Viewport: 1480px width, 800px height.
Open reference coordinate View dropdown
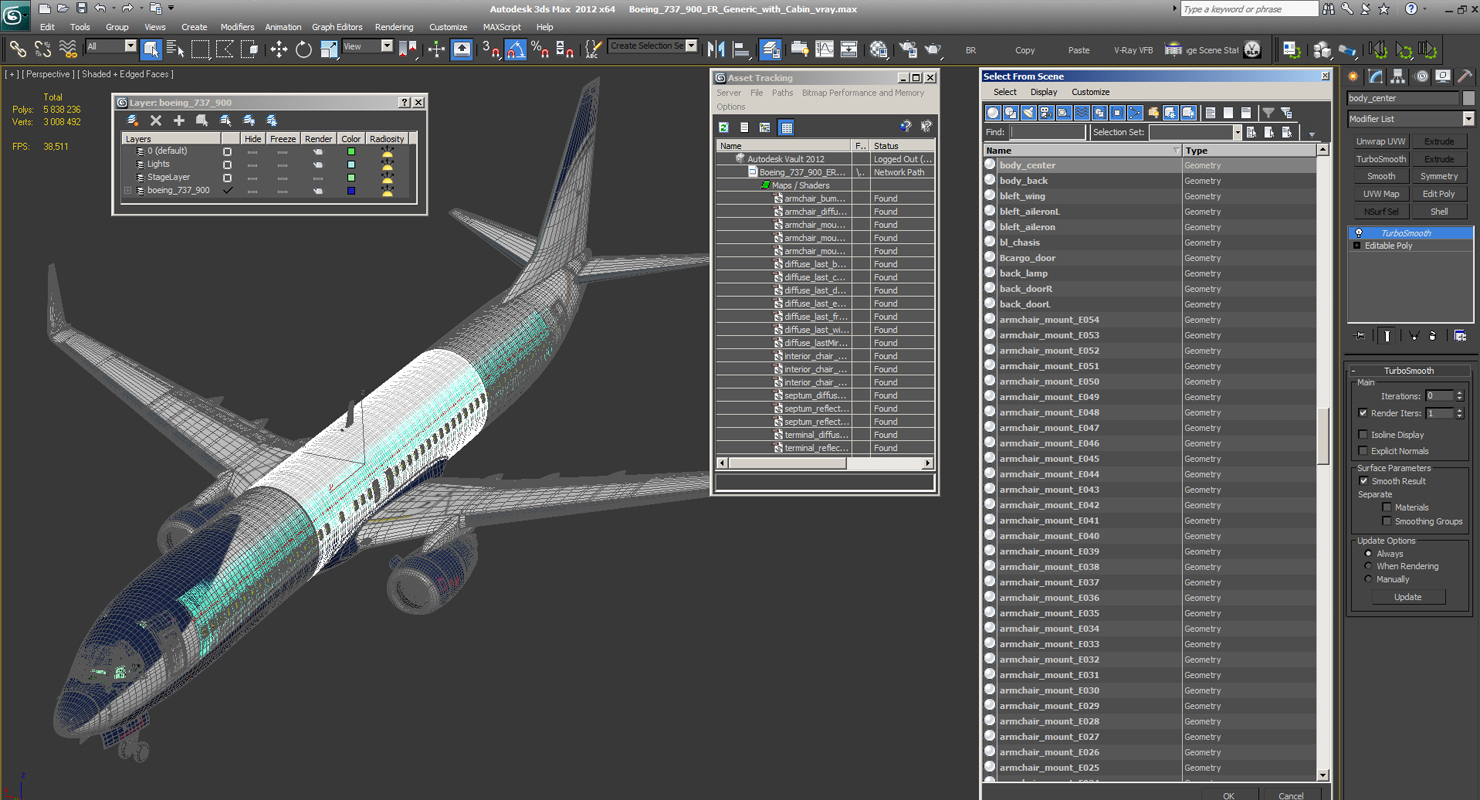coord(368,46)
